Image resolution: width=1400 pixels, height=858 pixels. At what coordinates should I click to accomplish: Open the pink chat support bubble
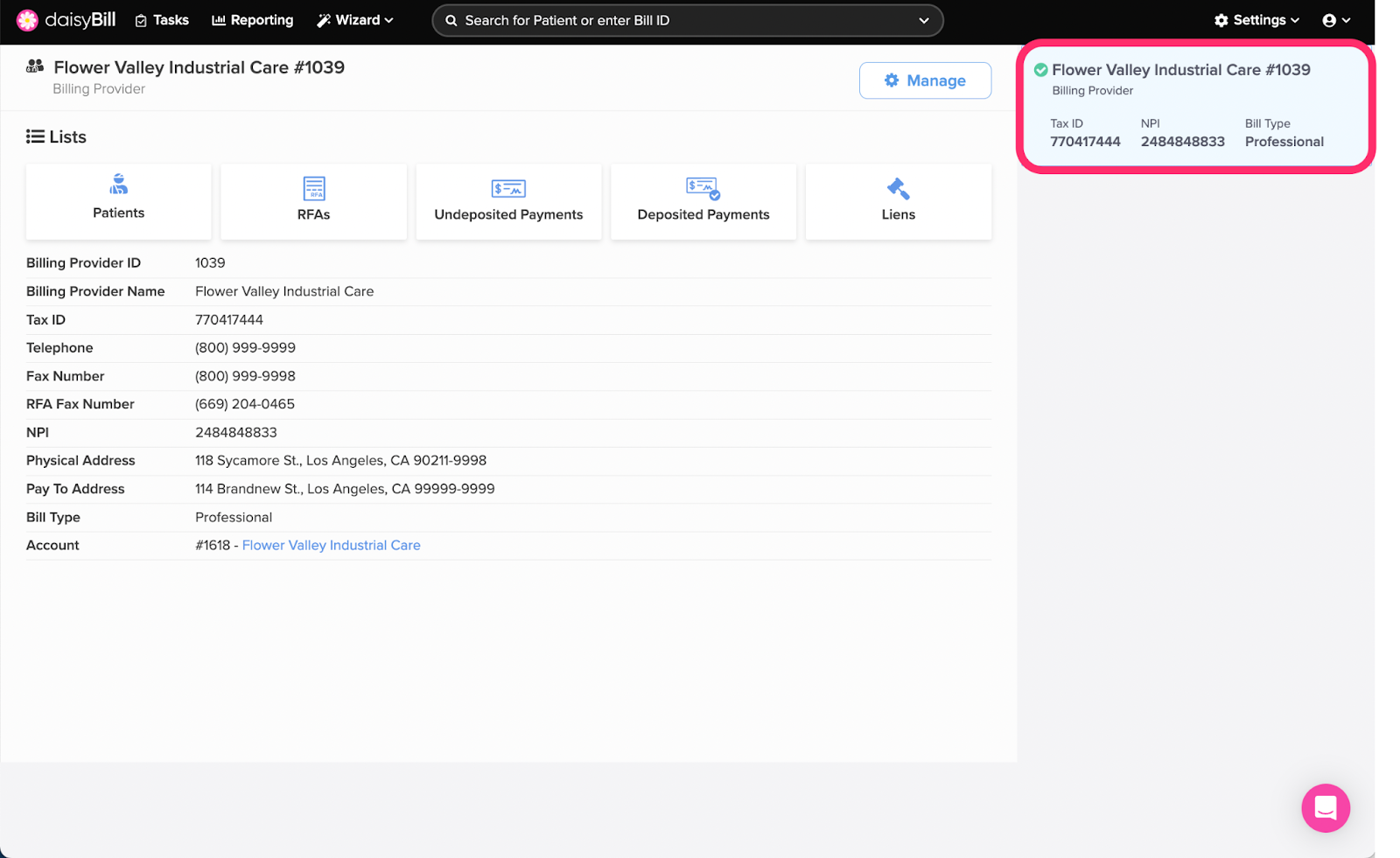(x=1325, y=807)
